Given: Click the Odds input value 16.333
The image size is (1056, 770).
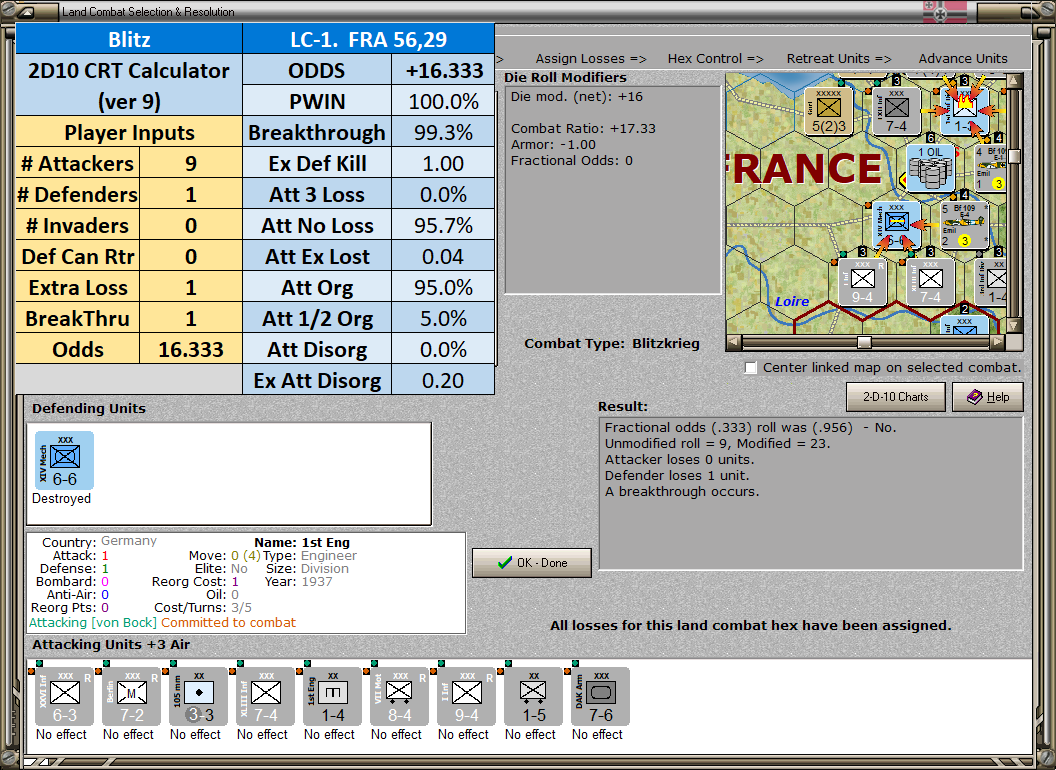Looking at the screenshot, I should pos(191,350).
